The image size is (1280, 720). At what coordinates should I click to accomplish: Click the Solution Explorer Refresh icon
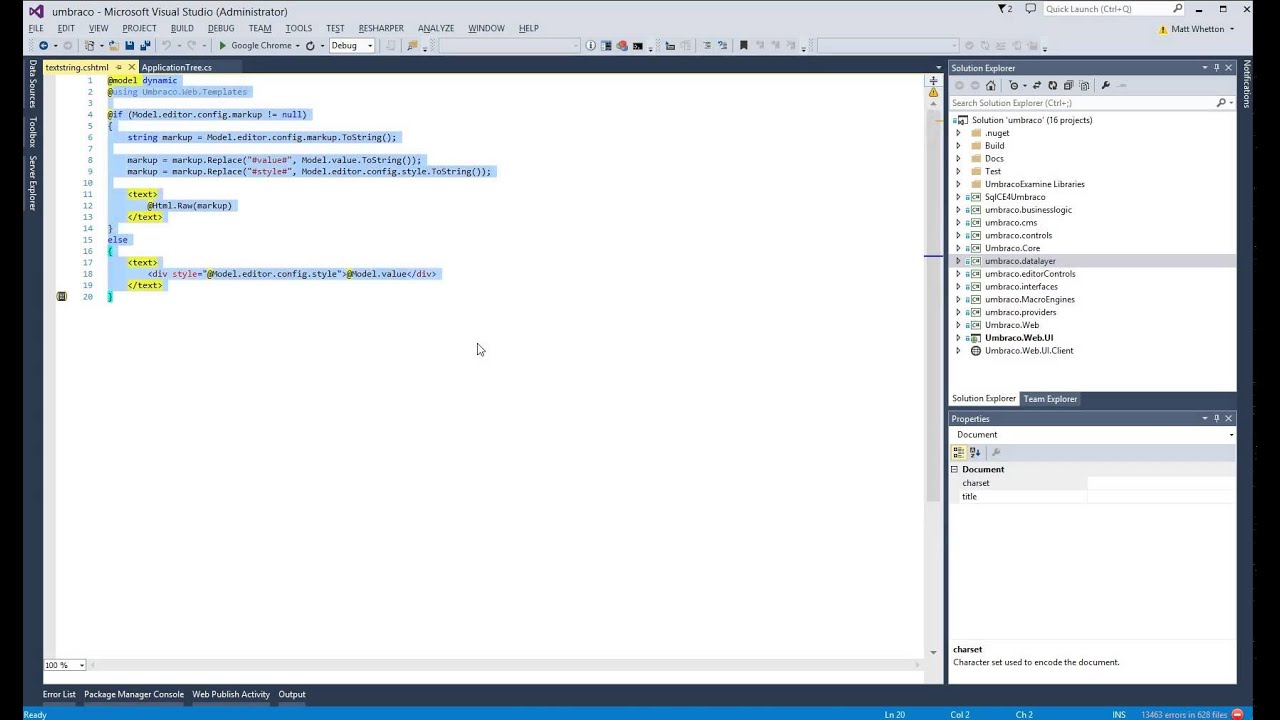point(1052,85)
